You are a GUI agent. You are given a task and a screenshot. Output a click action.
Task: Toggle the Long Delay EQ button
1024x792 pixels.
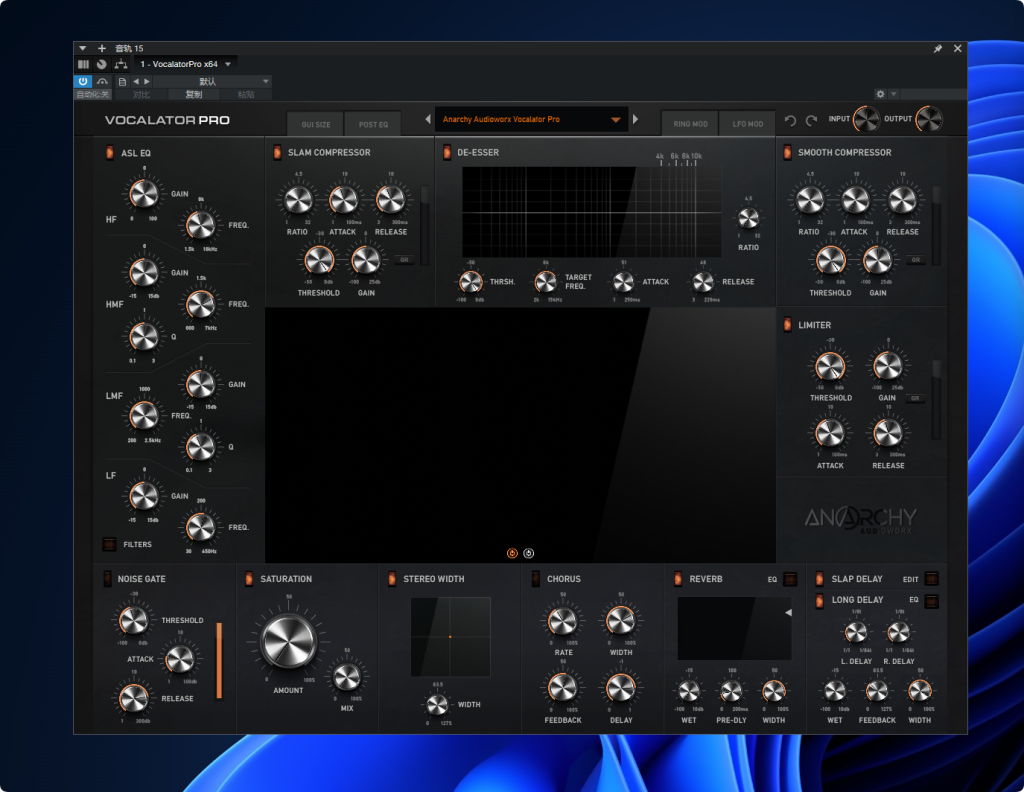pos(932,600)
